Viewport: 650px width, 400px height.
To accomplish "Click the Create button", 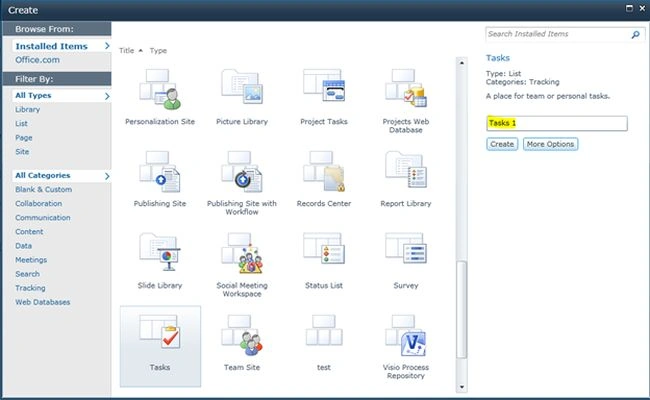I will tap(502, 144).
